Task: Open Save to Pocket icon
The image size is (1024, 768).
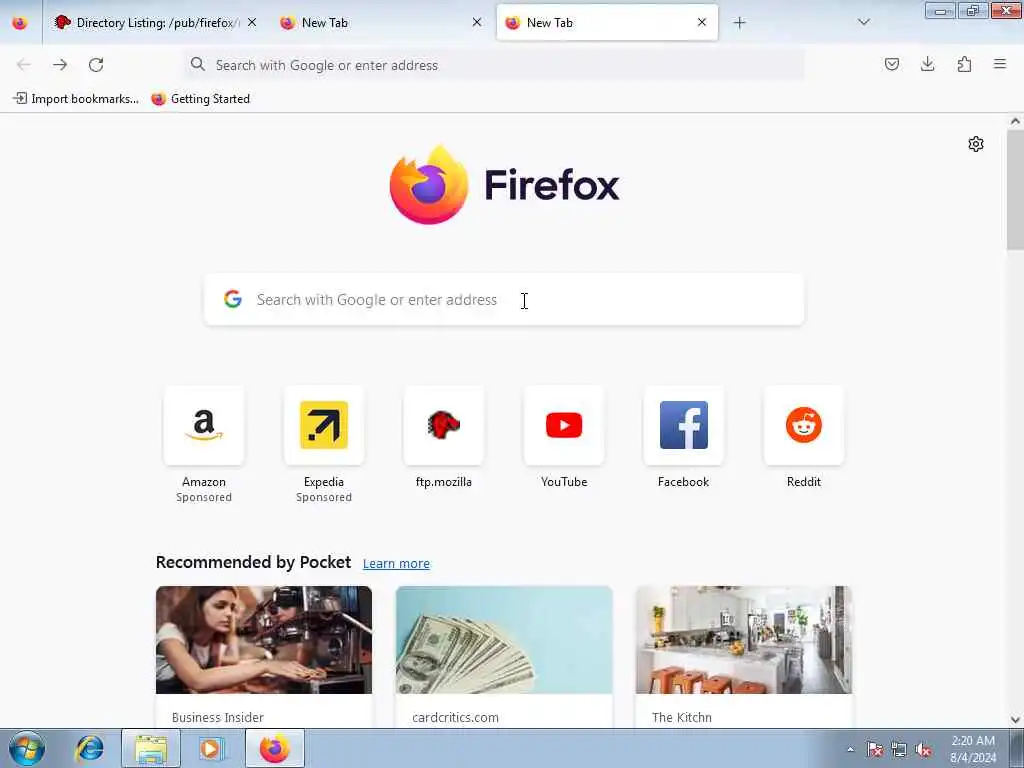Action: tap(891, 65)
